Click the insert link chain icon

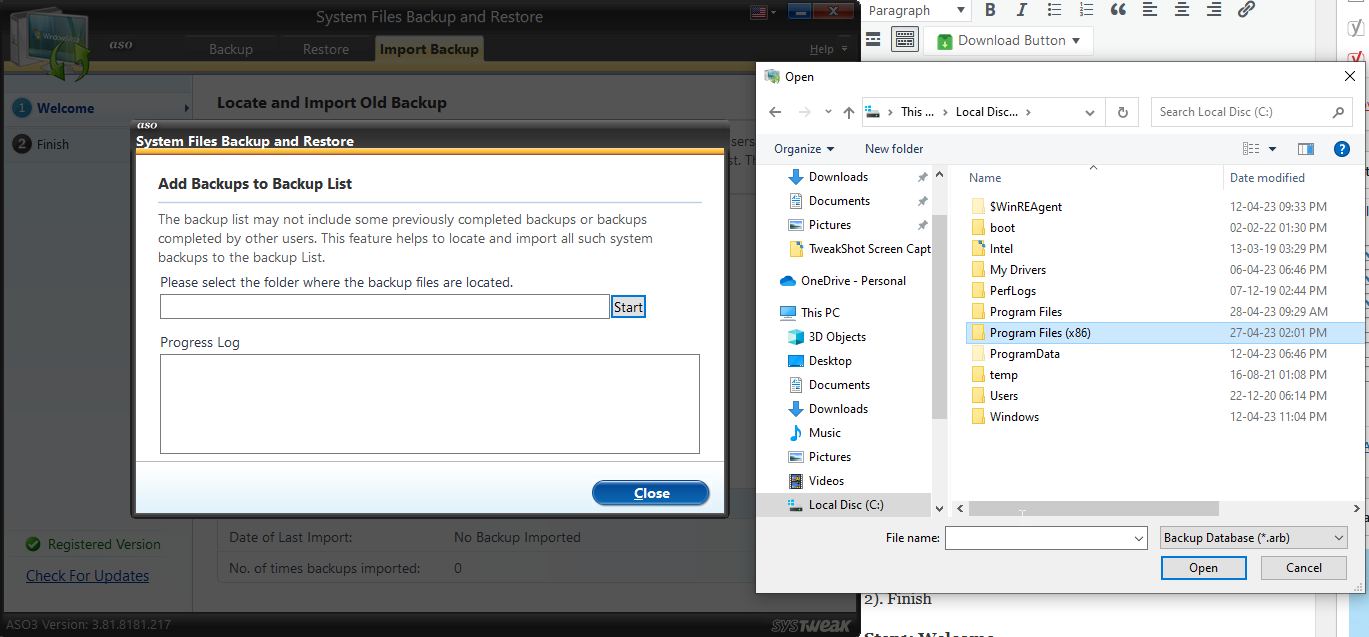[x=1246, y=10]
